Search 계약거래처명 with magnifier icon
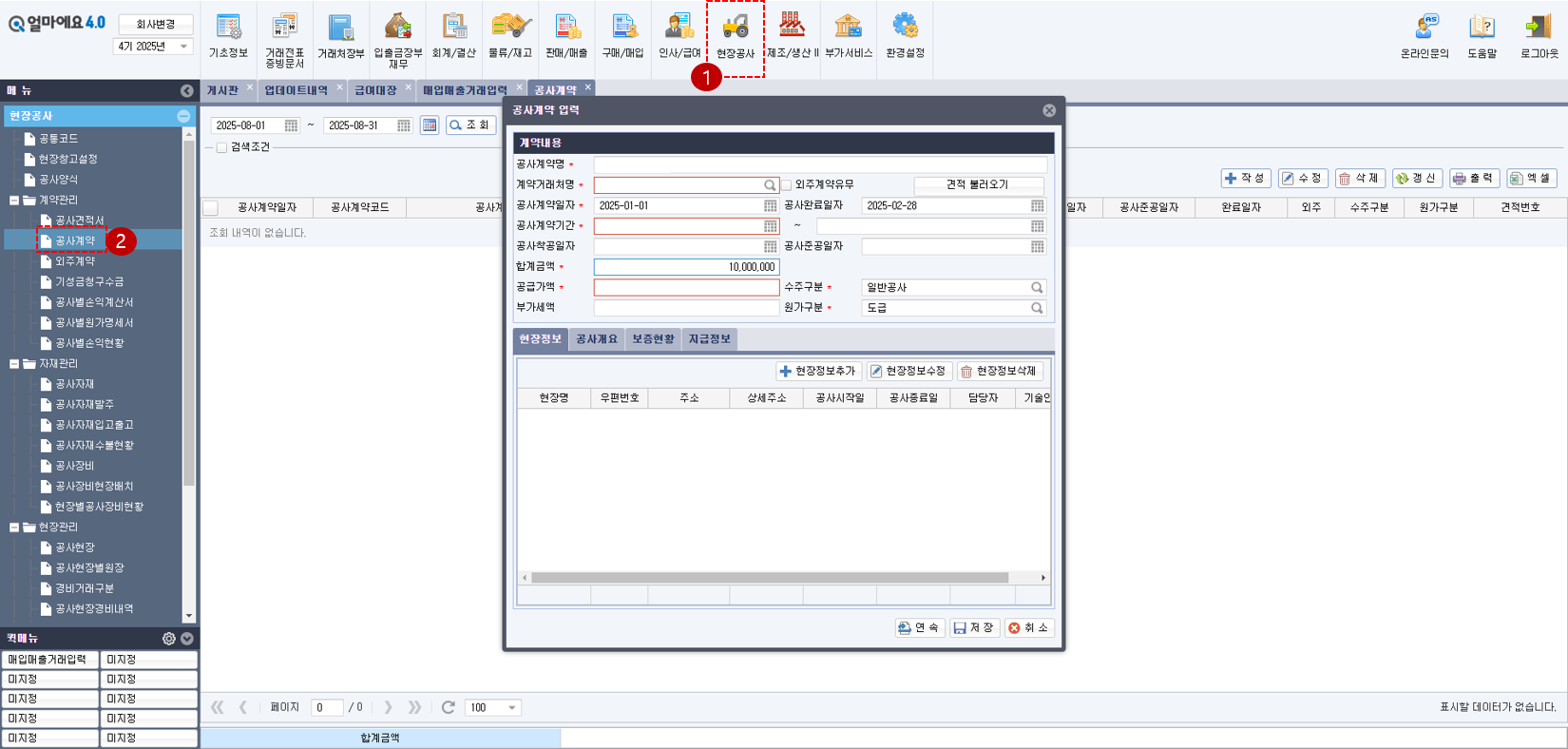1568x749 pixels. (x=771, y=185)
